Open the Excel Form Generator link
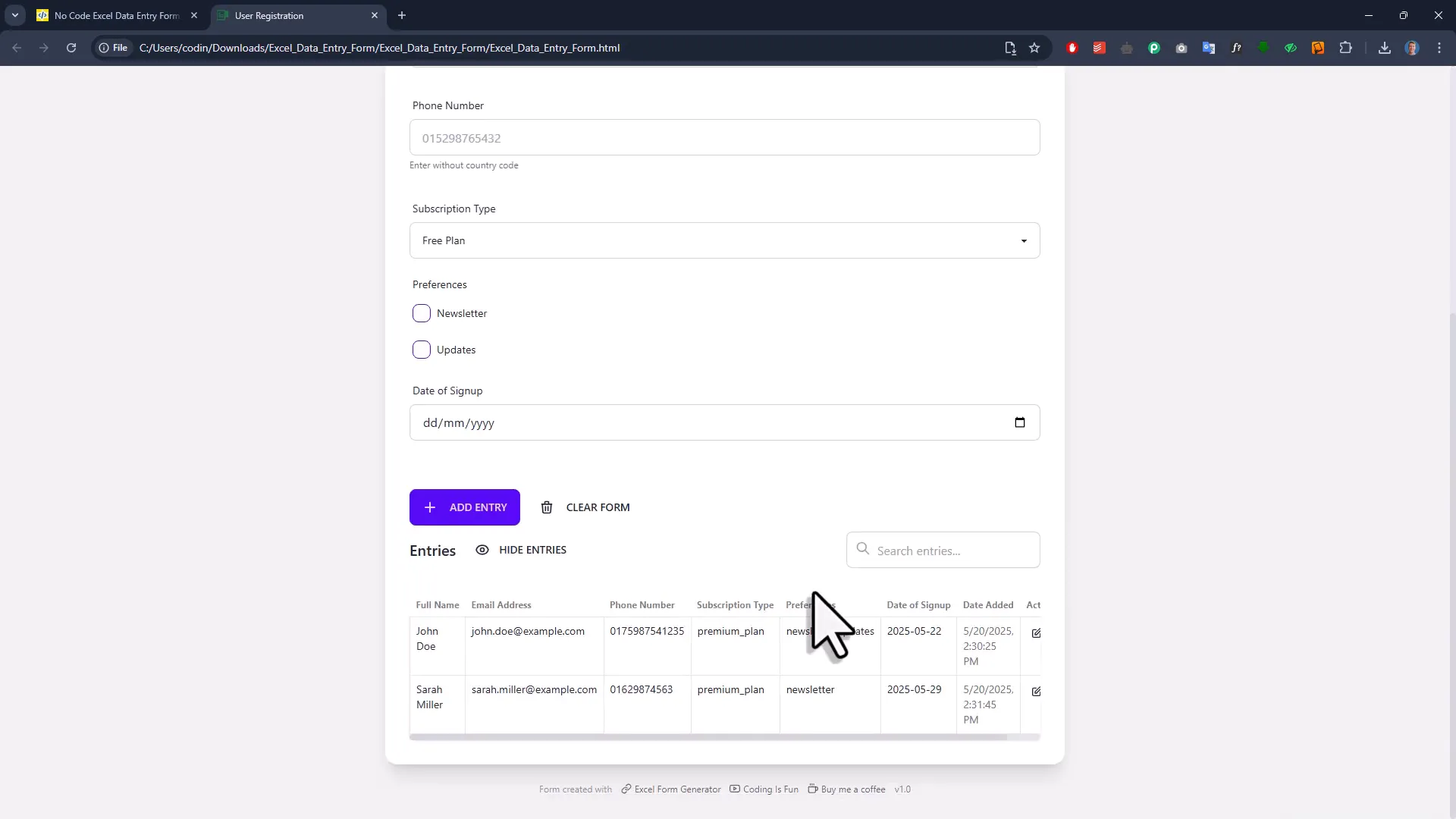Screen dimensions: 1456x819 pos(677,789)
